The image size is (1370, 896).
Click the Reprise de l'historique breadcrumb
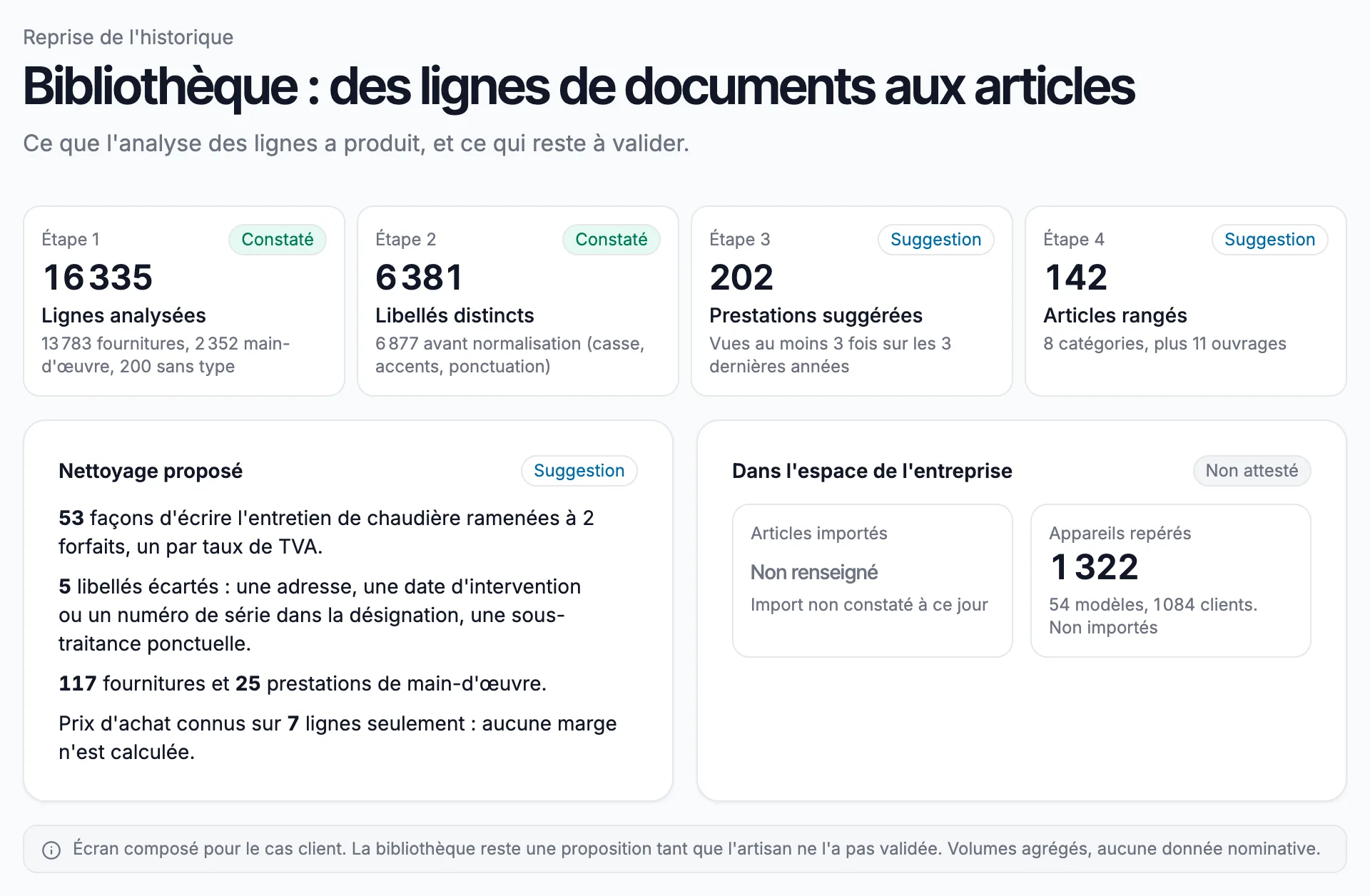[x=128, y=37]
